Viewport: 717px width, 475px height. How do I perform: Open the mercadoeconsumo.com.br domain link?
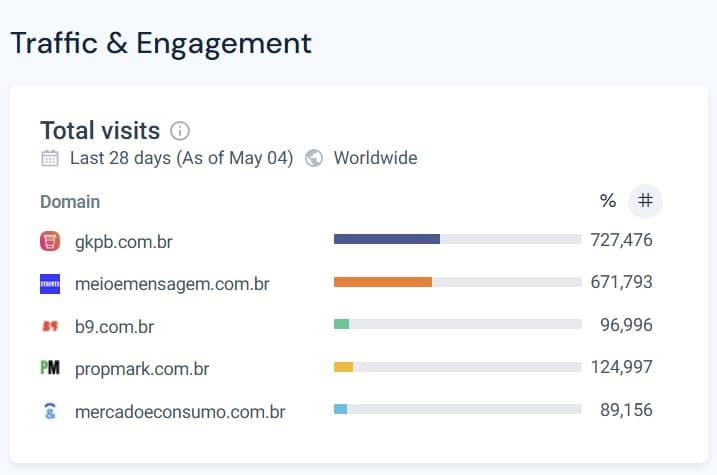pos(180,412)
